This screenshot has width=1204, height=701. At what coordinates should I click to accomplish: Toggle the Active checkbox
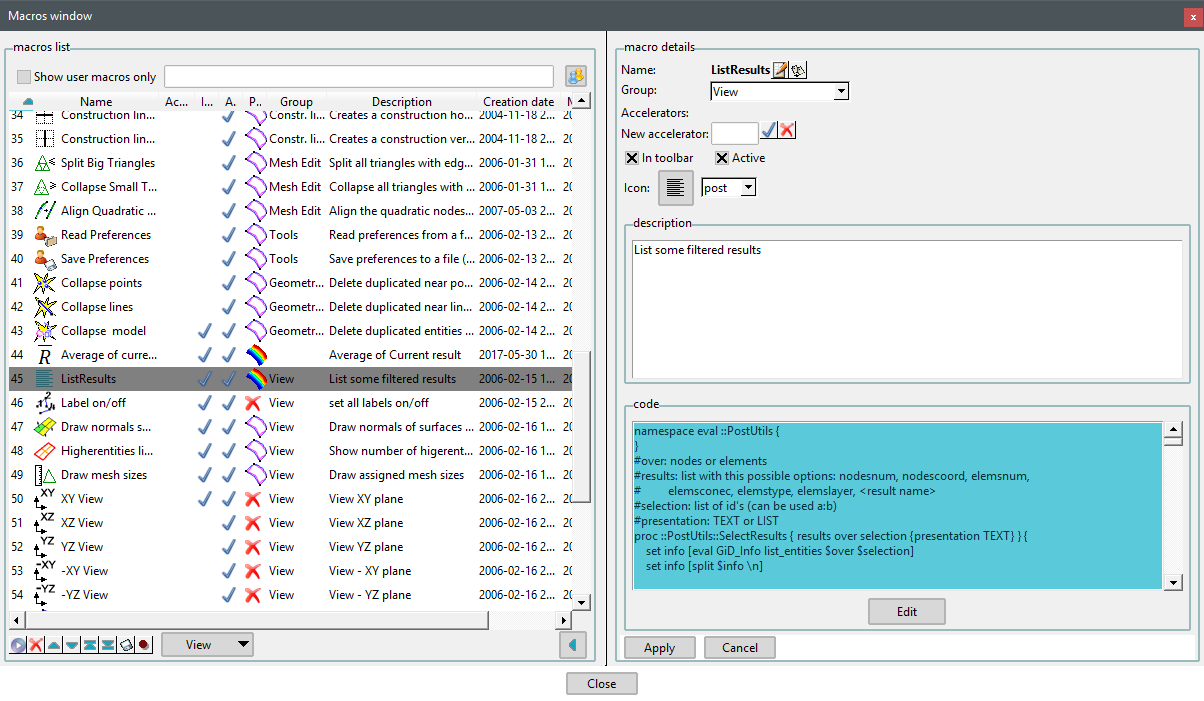(722, 158)
